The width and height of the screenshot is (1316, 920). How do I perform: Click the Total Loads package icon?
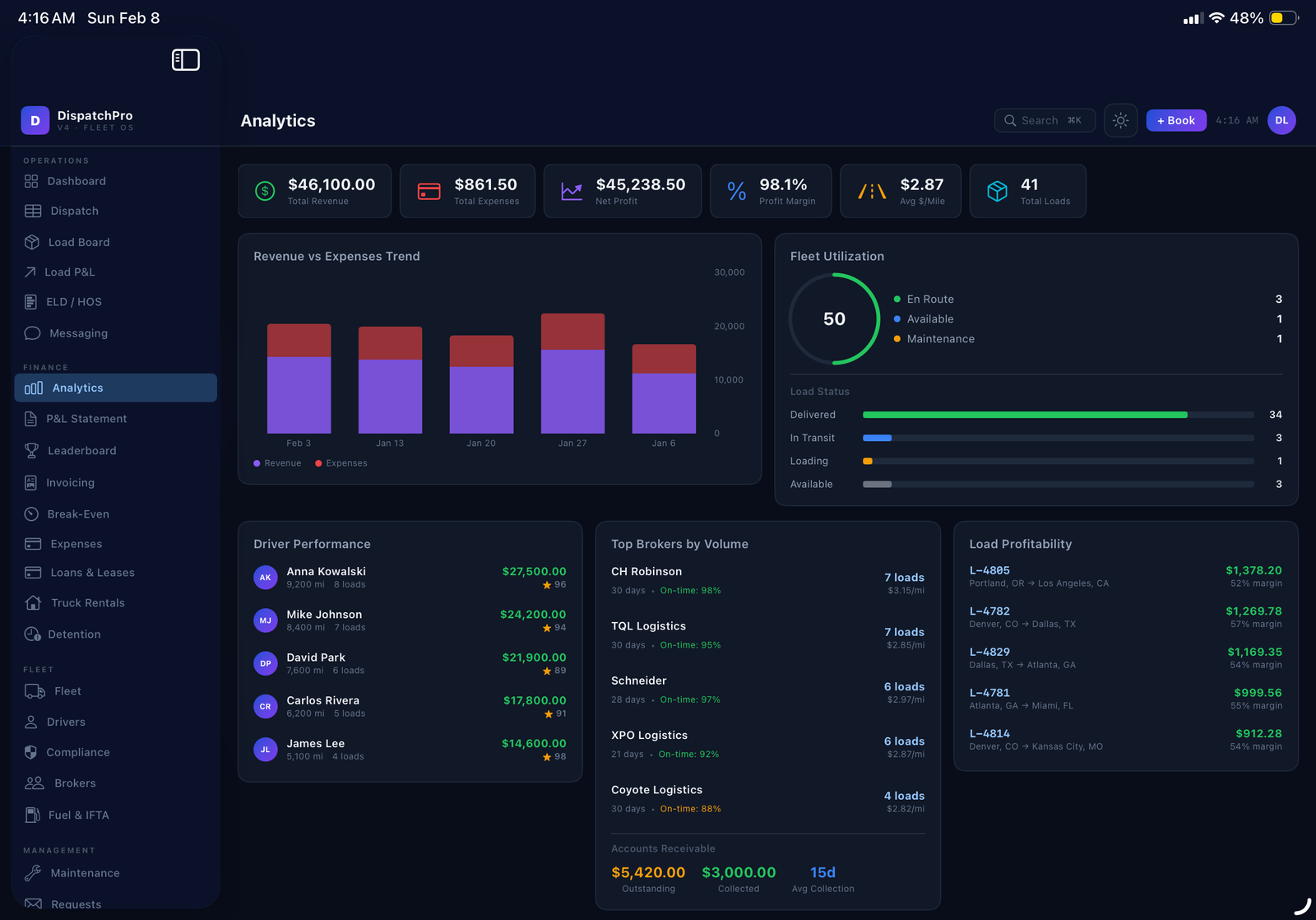(996, 191)
